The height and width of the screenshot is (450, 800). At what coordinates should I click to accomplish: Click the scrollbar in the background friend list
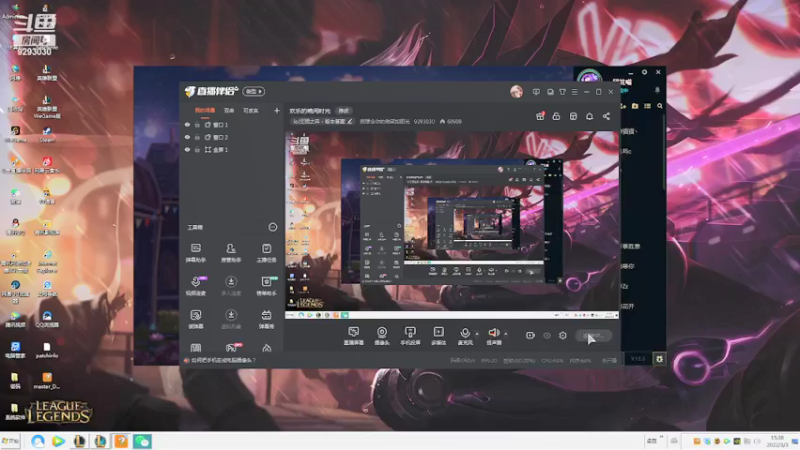[664, 151]
